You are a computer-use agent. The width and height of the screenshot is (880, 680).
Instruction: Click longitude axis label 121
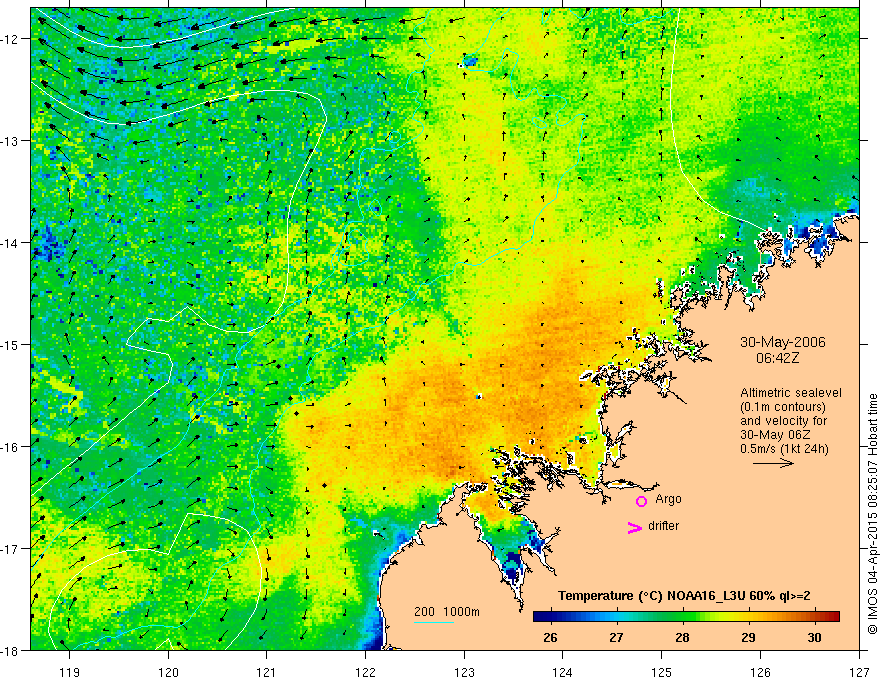[267, 672]
